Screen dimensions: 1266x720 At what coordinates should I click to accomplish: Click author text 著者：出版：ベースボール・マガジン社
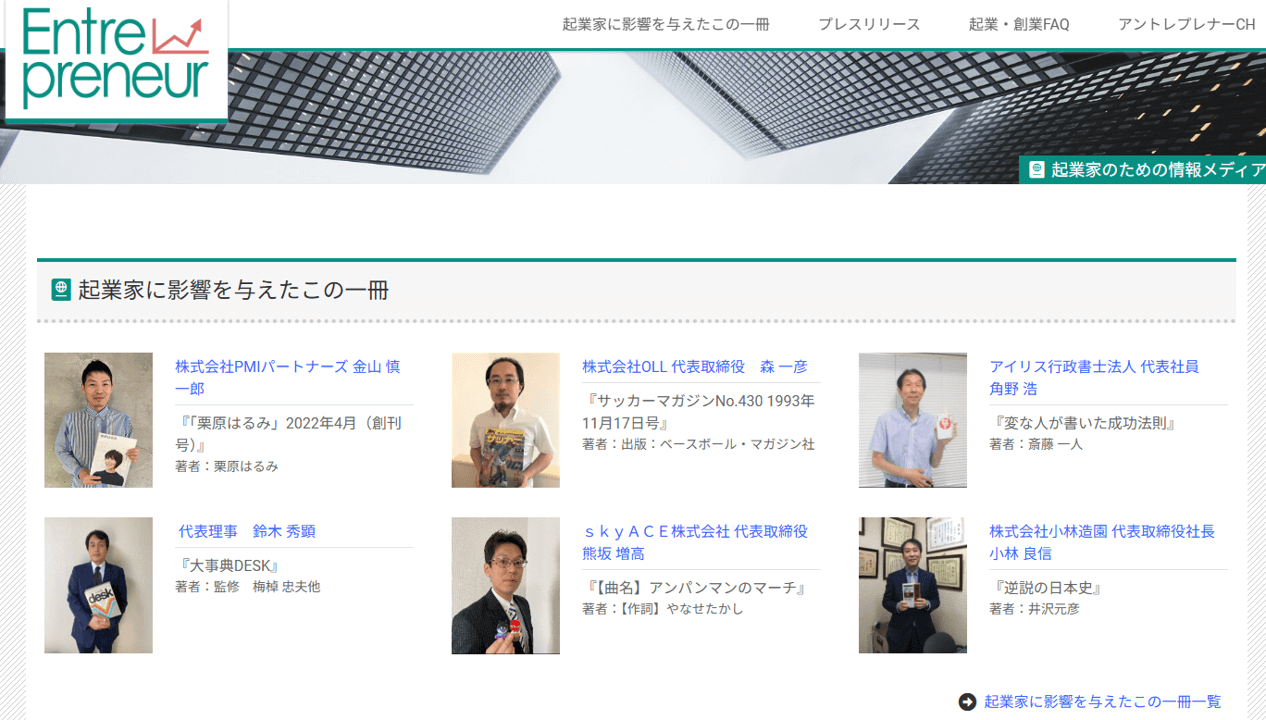(698, 444)
